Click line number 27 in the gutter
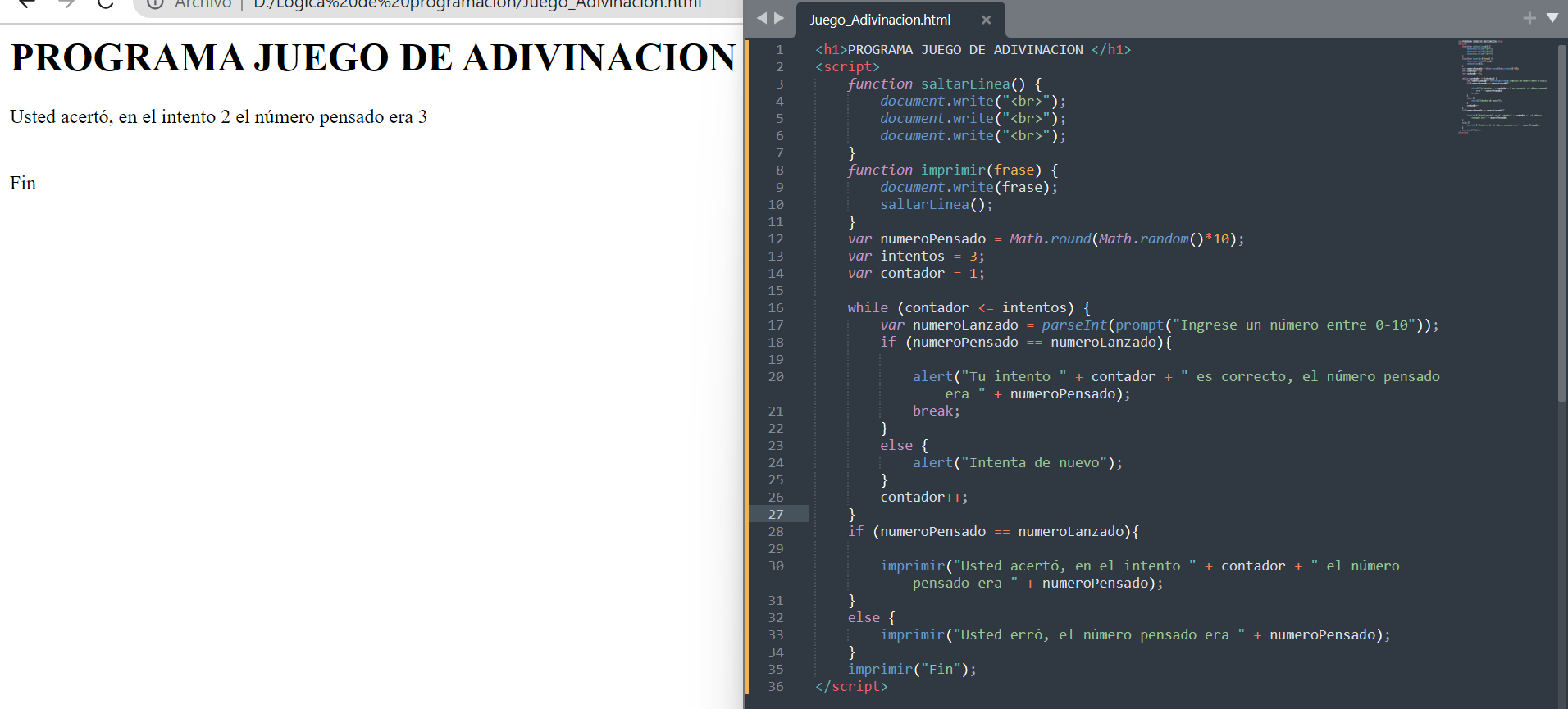1568x709 pixels. tap(776, 515)
